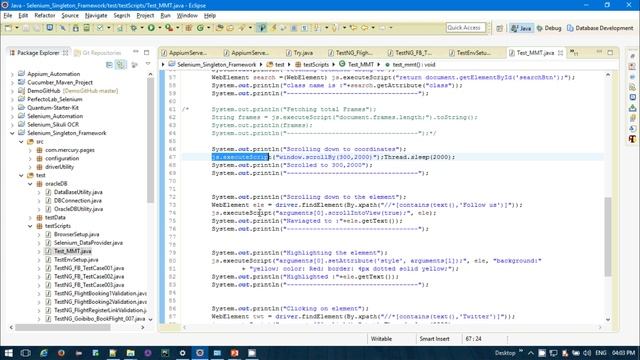Screen dimensions: 640x360
Task: Open the Debug button dropdown arrow
Action: (142, 28)
